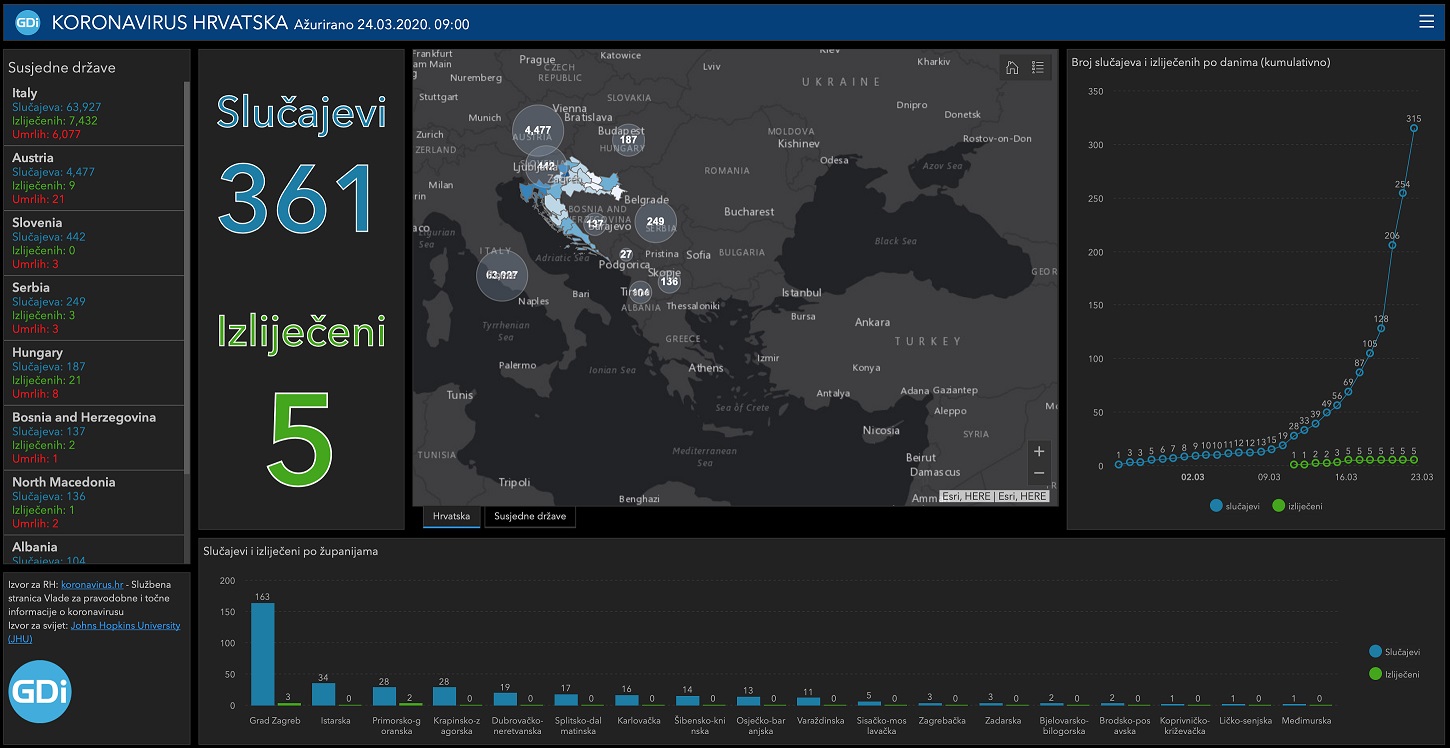Click the large GDi logo bottom-left
This screenshot has width=1450, height=748.
40,692
